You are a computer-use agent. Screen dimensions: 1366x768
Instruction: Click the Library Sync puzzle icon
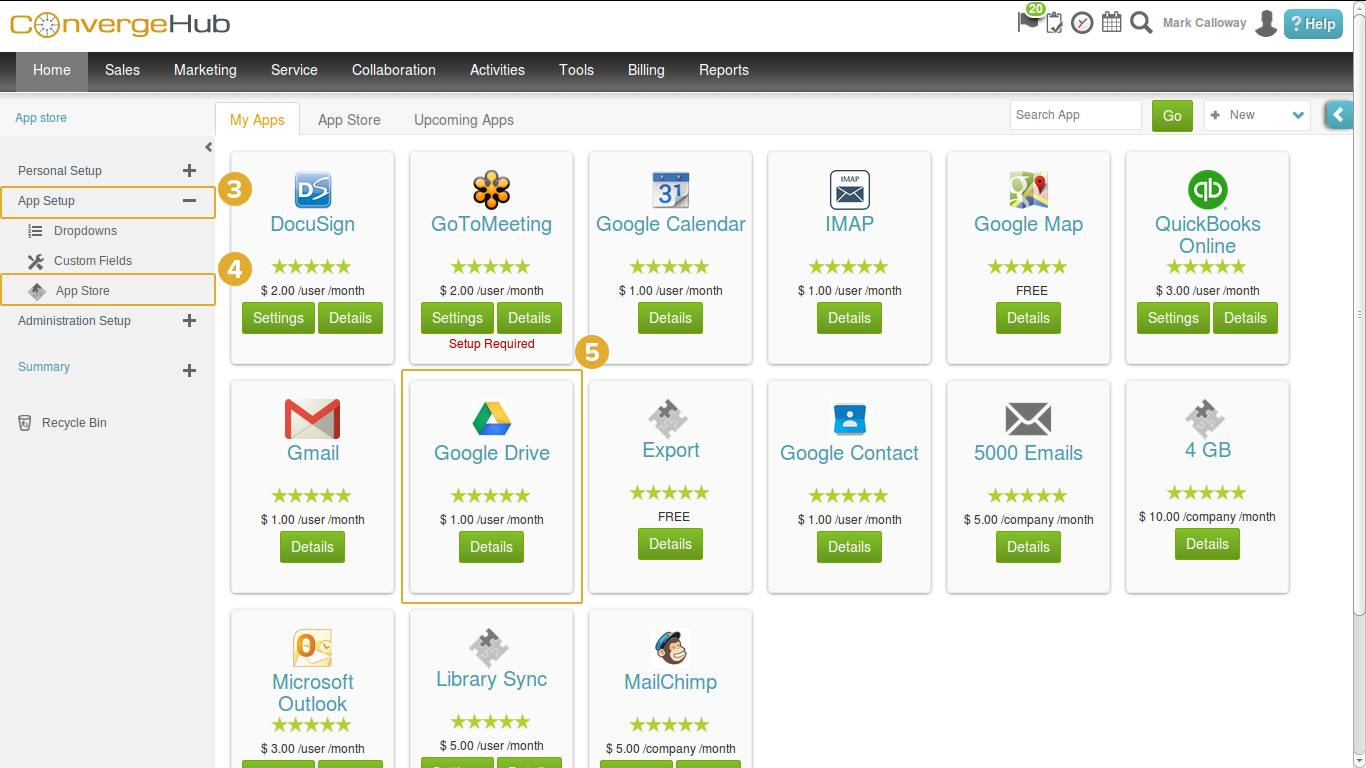pos(489,647)
